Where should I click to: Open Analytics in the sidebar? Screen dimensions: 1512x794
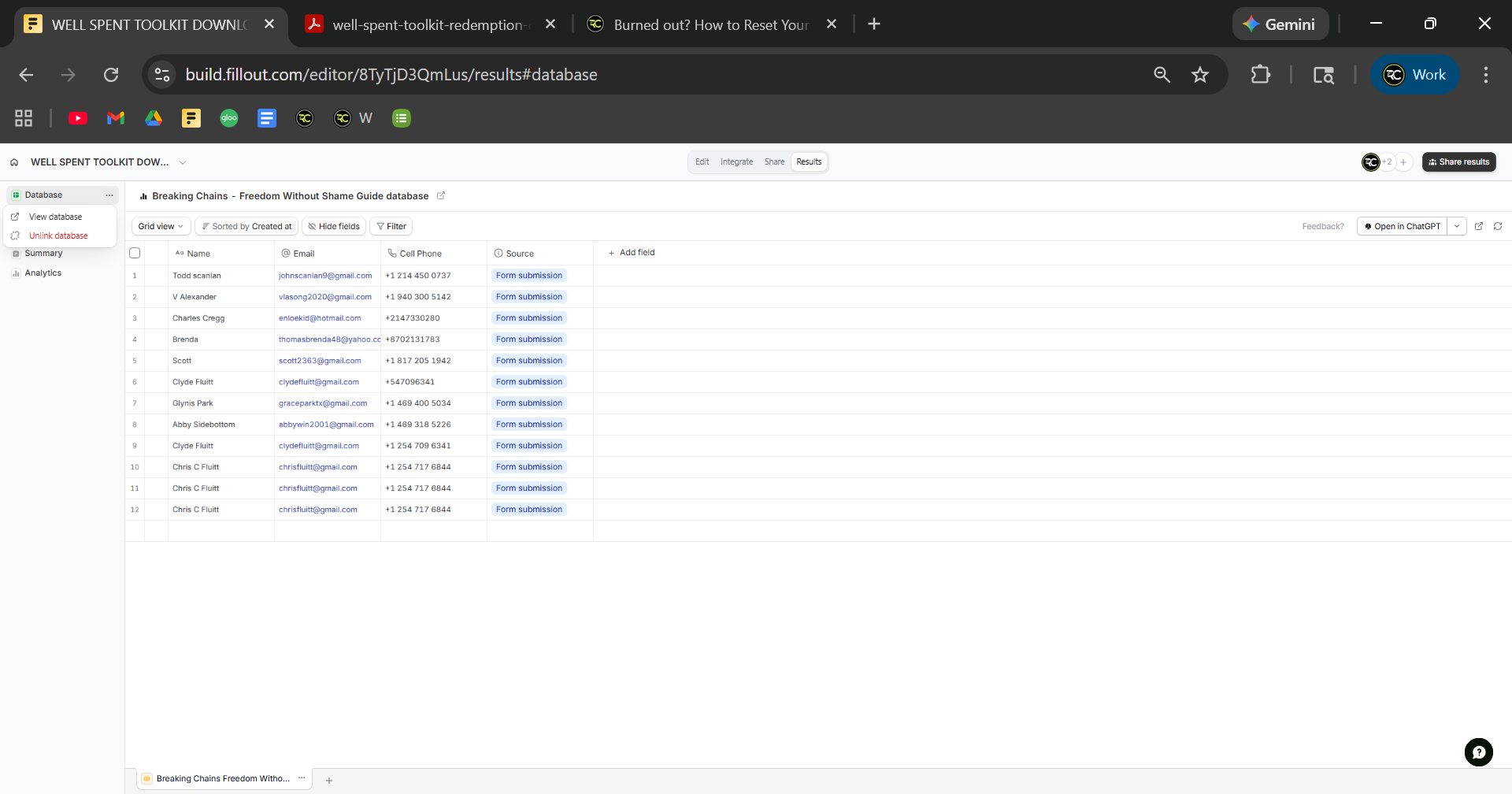[43, 273]
